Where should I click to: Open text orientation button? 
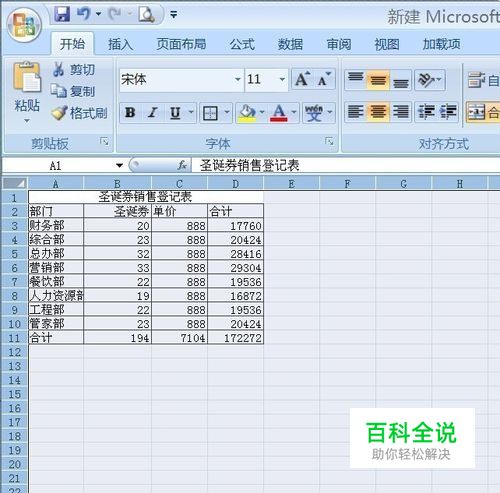(430, 80)
